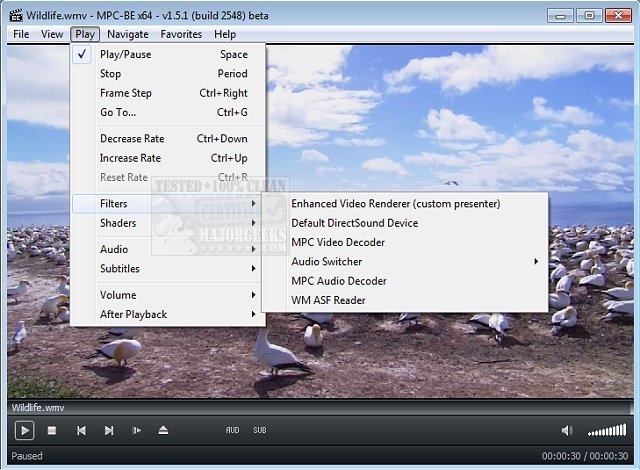640x470 pixels.
Task: Open Default DirectSound Device filter
Action: [404, 223]
